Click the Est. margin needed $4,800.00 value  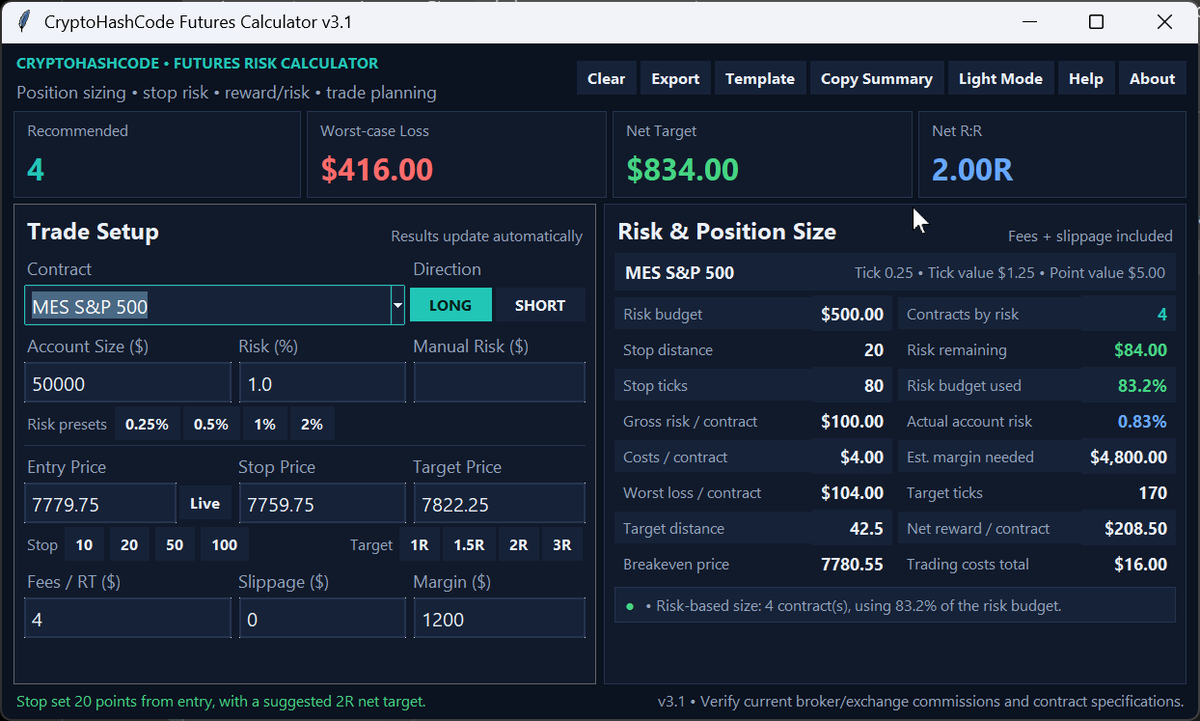(x=1128, y=457)
